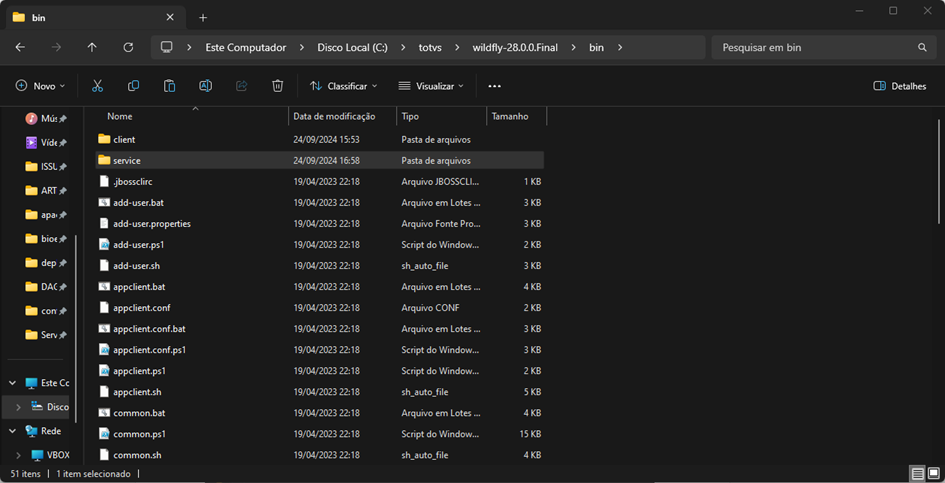Open the Novo dropdown menu

pos(41,86)
